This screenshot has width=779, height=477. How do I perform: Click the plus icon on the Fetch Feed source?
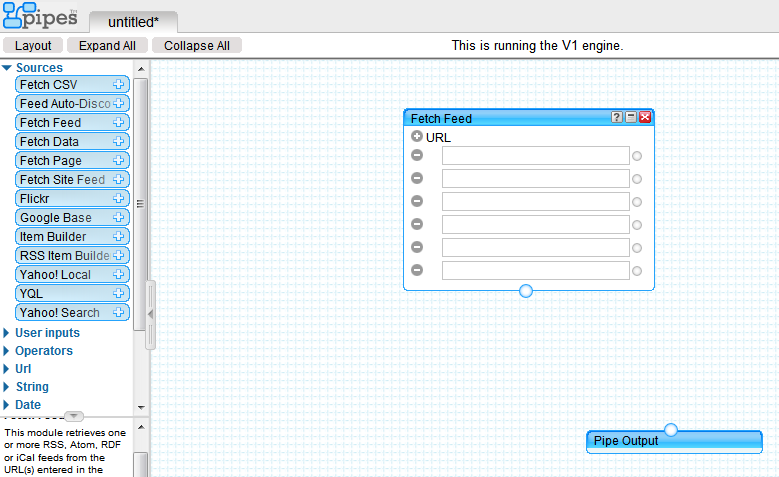click(x=118, y=122)
